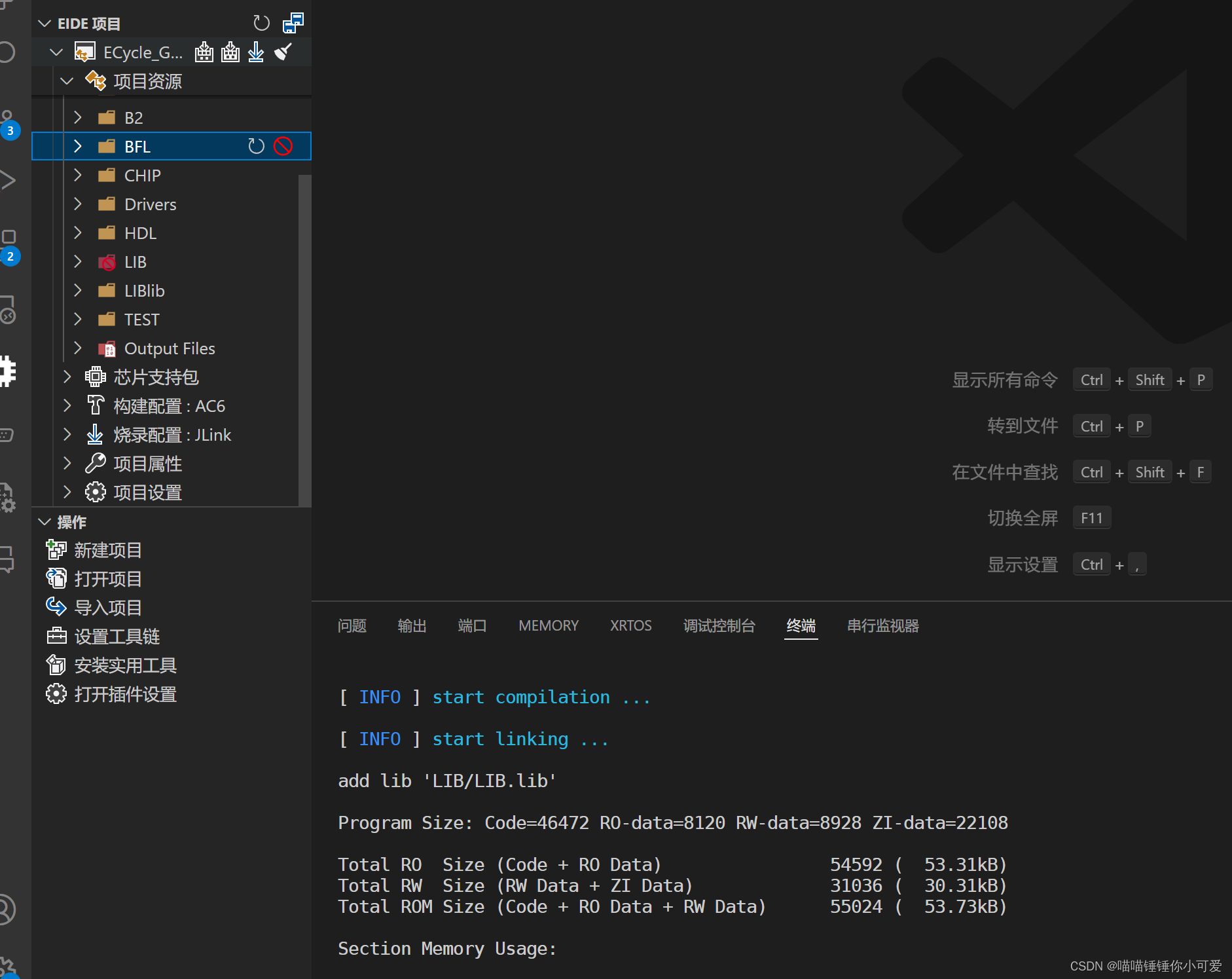Expand 构建配置 : AC6
Screen dimensions: 1232x979
click(67, 405)
